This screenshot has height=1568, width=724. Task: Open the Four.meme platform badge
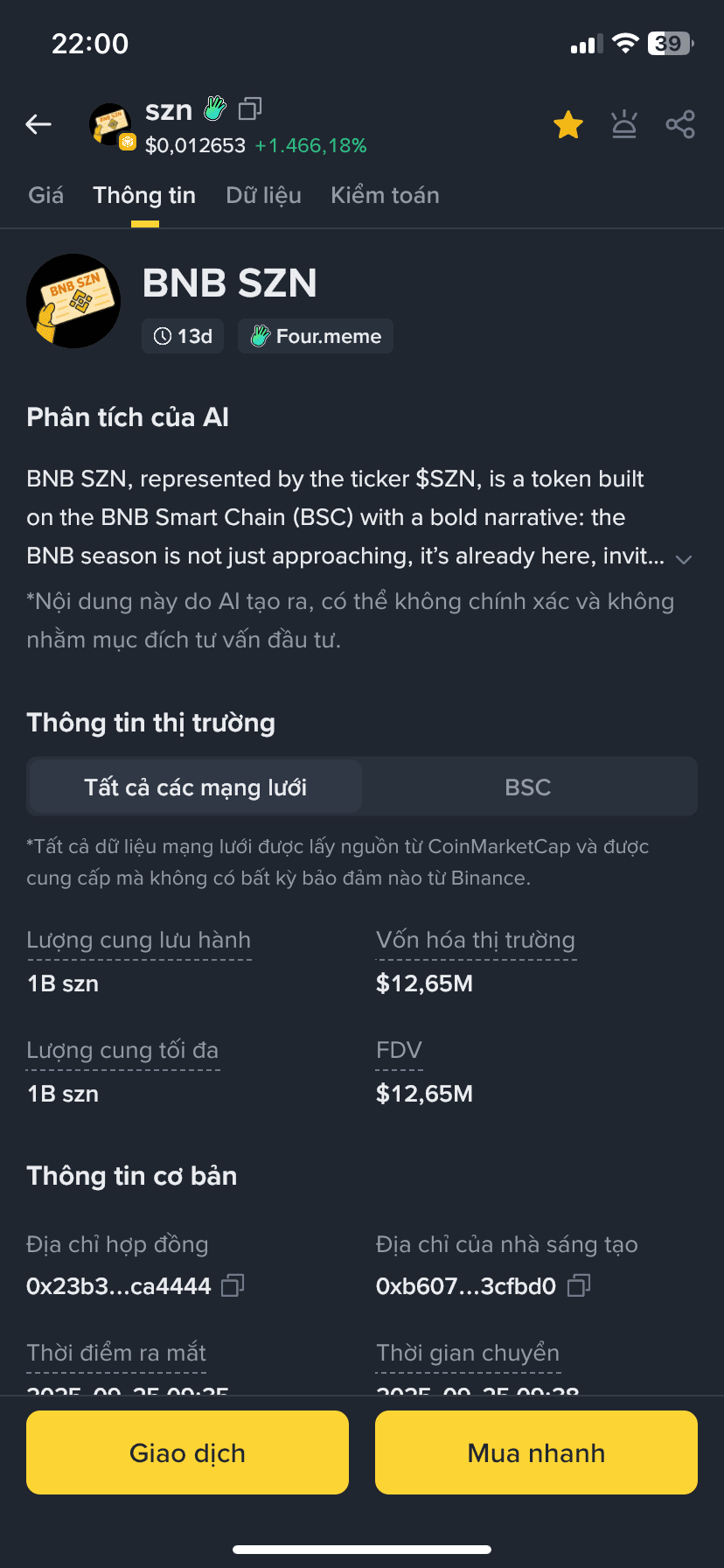(x=316, y=336)
